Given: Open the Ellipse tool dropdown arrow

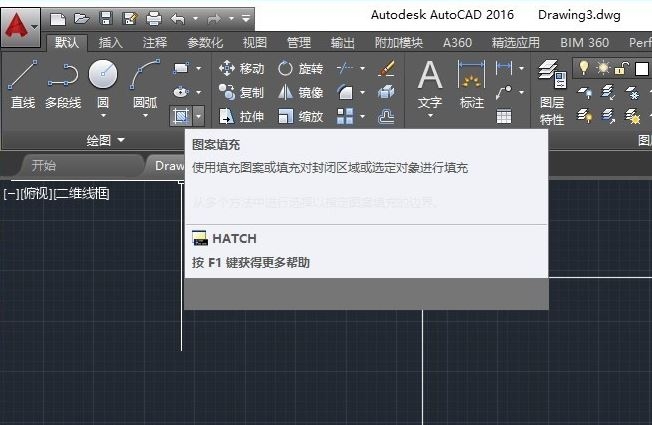Looking at the screenshot, I should pyautogui.click(x=198, y=92).
